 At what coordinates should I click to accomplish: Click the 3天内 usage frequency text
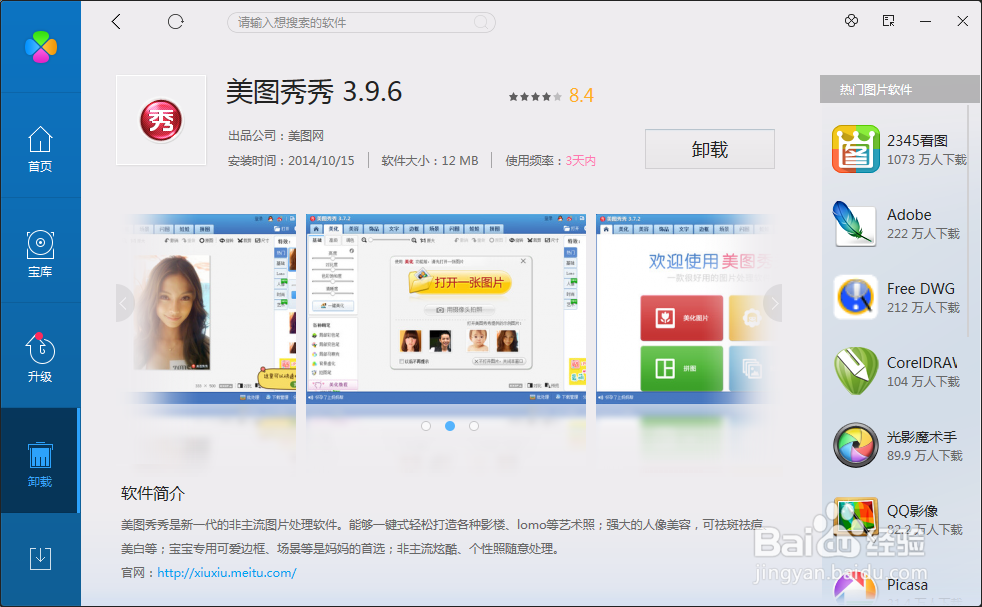(x=581, y=160)
